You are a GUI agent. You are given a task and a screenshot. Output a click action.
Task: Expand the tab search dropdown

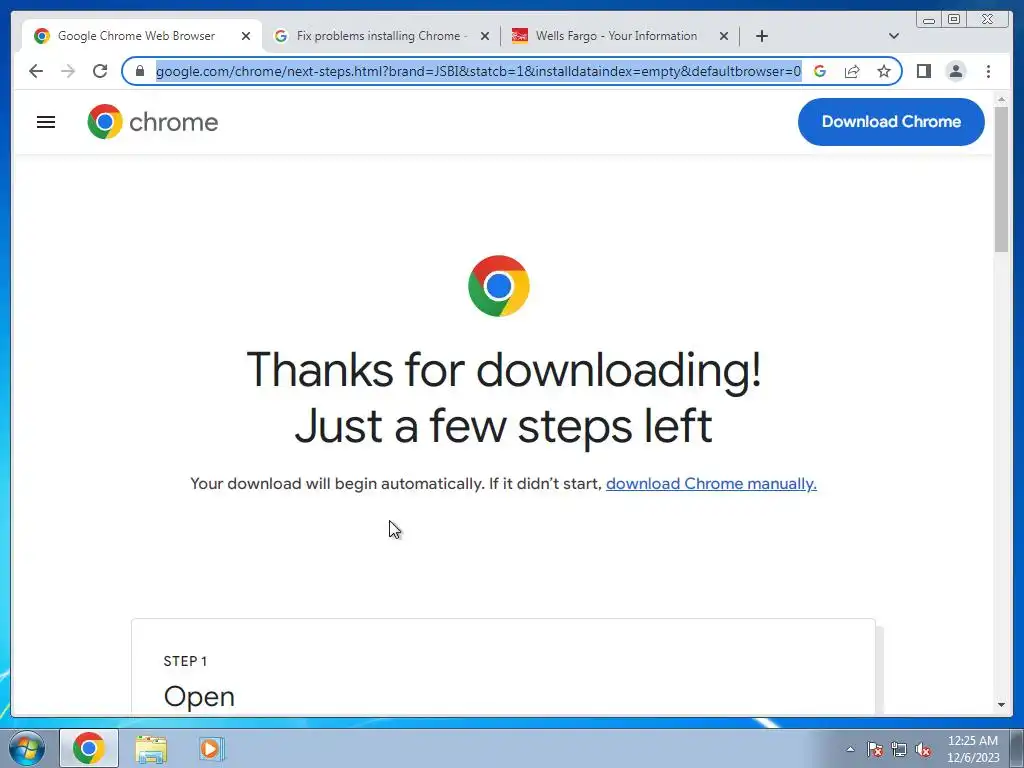(894, 36)
